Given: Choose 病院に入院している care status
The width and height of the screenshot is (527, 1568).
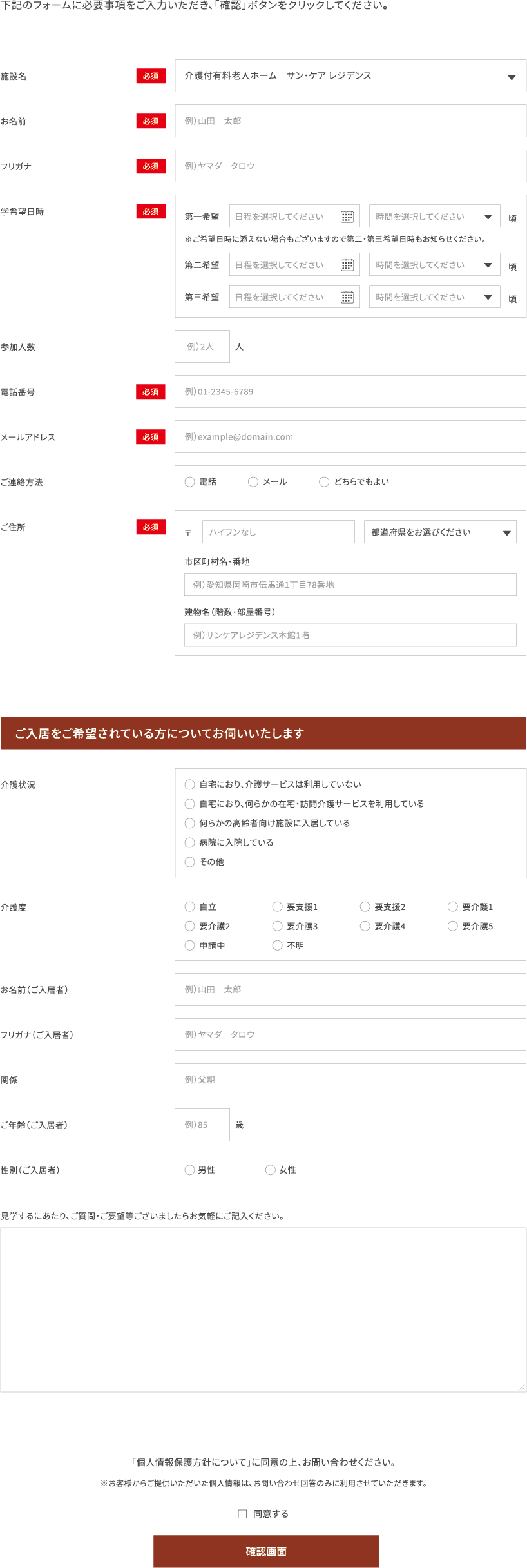Looking at the screenshot, I should (190, 842).
